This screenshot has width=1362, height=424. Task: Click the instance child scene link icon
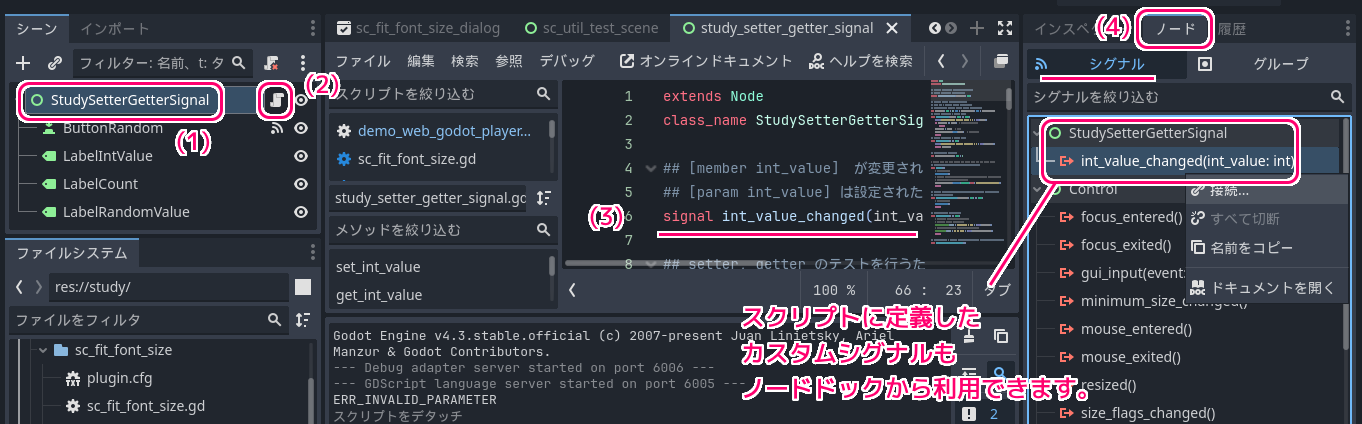point(55,62)
